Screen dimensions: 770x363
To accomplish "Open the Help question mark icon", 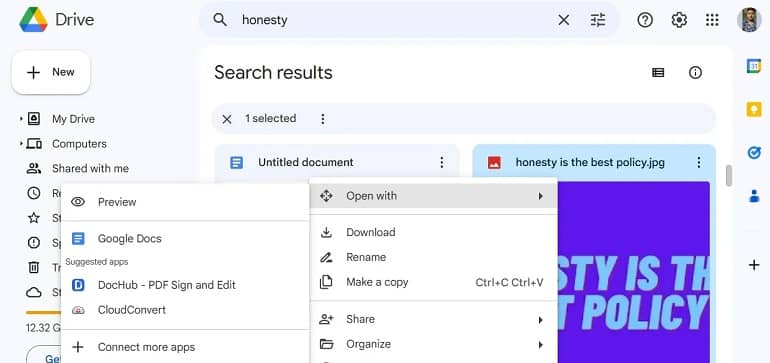I will pos(645,20).
